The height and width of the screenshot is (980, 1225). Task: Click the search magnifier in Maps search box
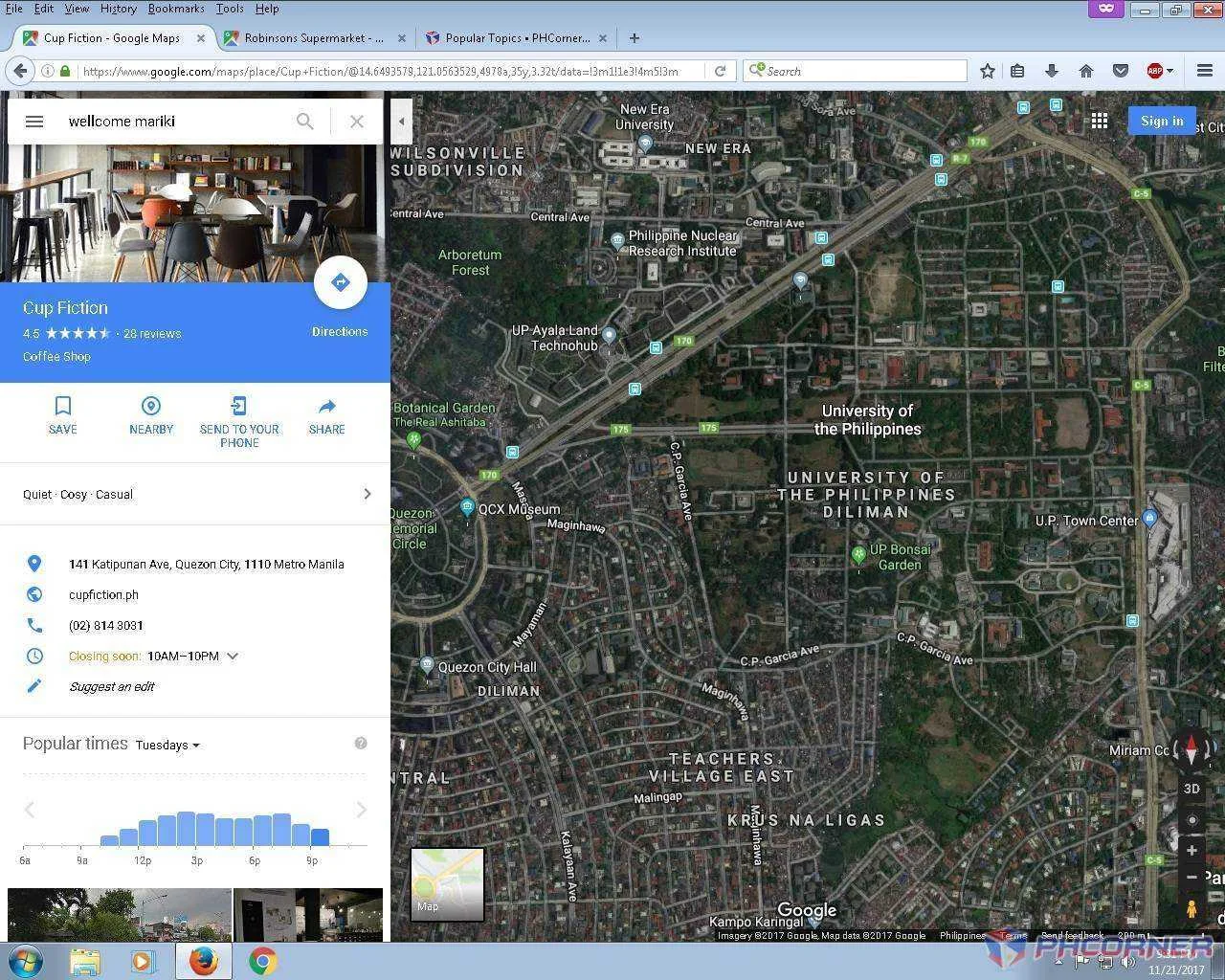(304, 122)
